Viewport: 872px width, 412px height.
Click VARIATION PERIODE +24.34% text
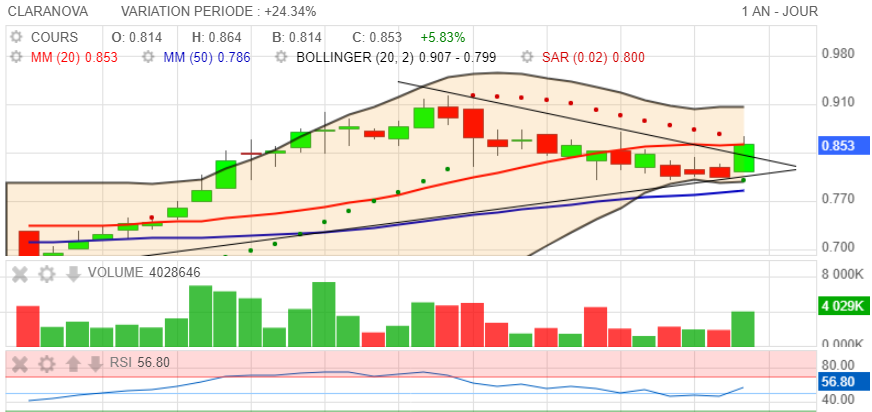pyautogui.click(x=219, y=11)
